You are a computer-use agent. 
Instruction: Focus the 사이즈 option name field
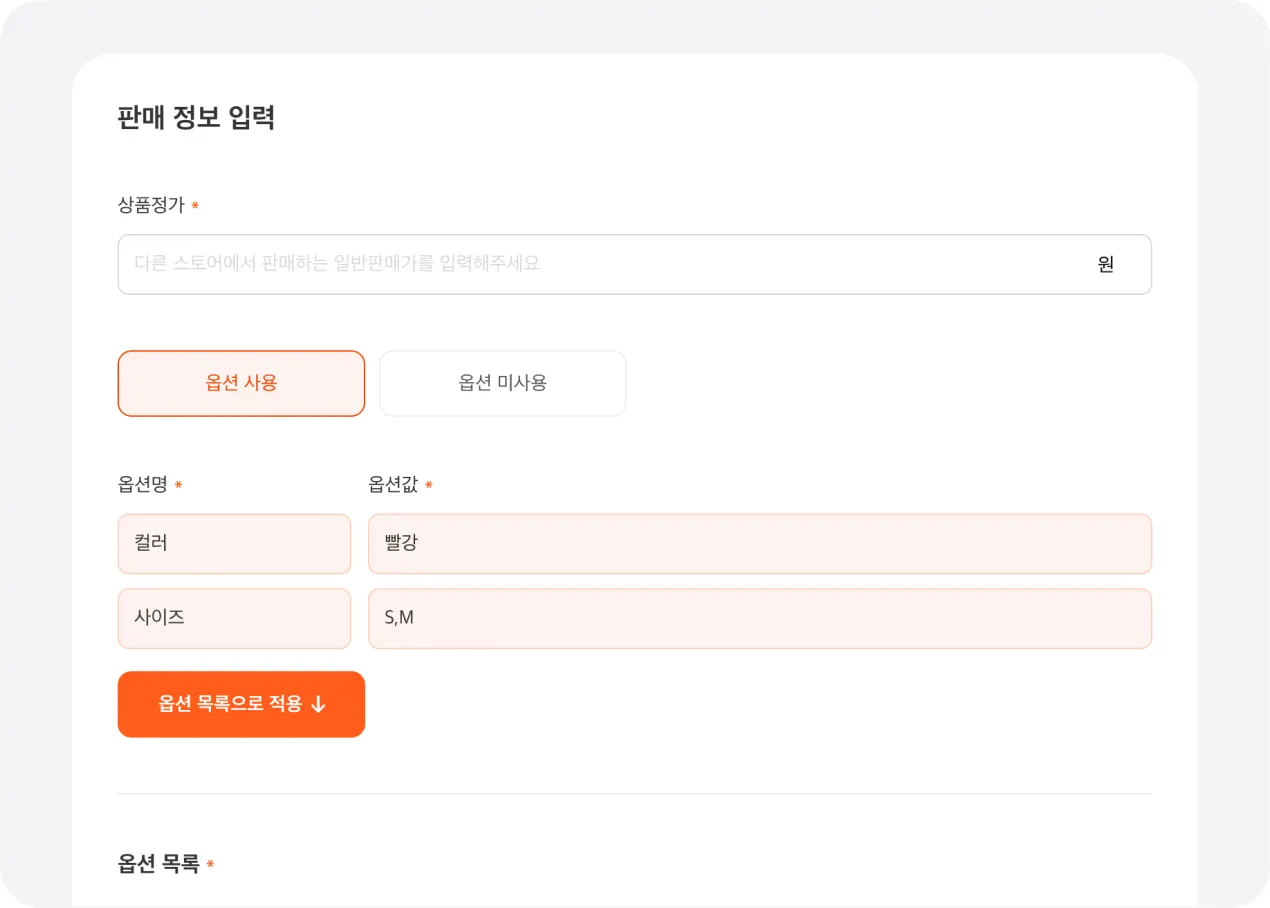[x=234, y=618]
